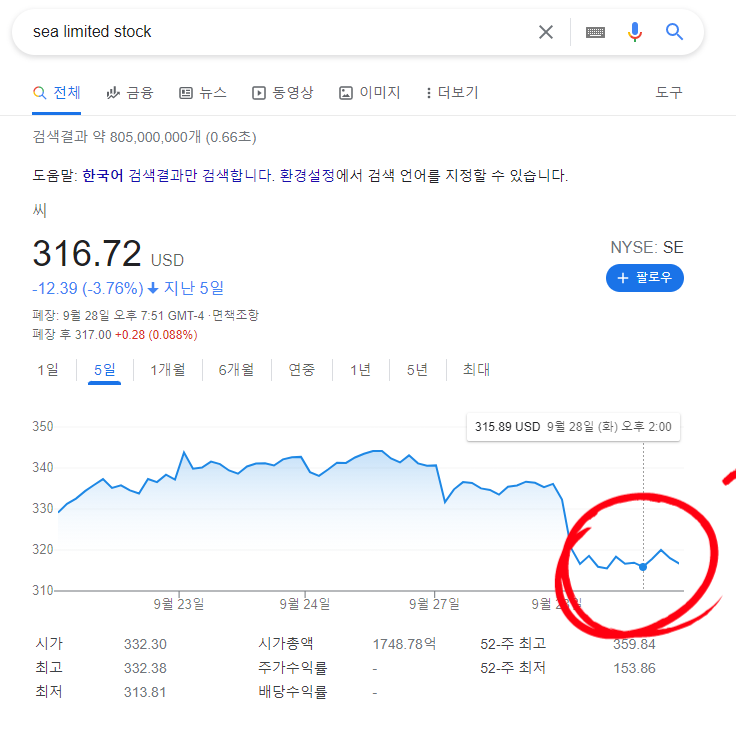Click the blue data point on the chart
736x733 pixels.
[643, 567]
